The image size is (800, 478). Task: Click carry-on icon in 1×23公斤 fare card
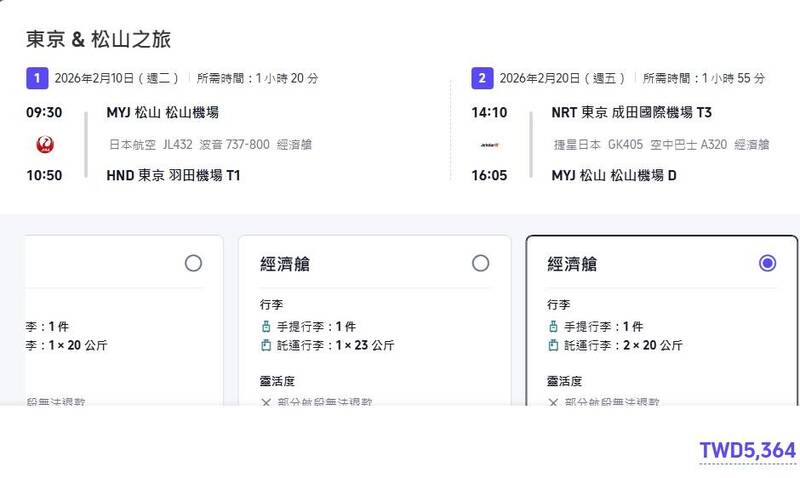tap(265, 327)
